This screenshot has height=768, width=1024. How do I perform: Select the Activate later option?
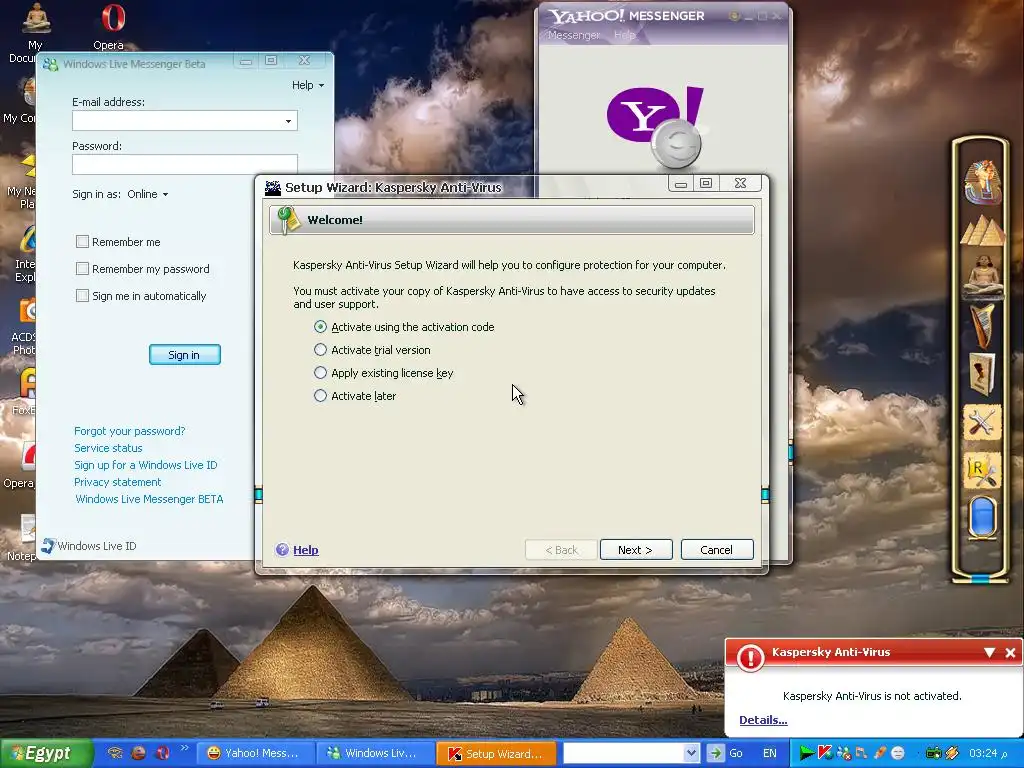[320, 395]
